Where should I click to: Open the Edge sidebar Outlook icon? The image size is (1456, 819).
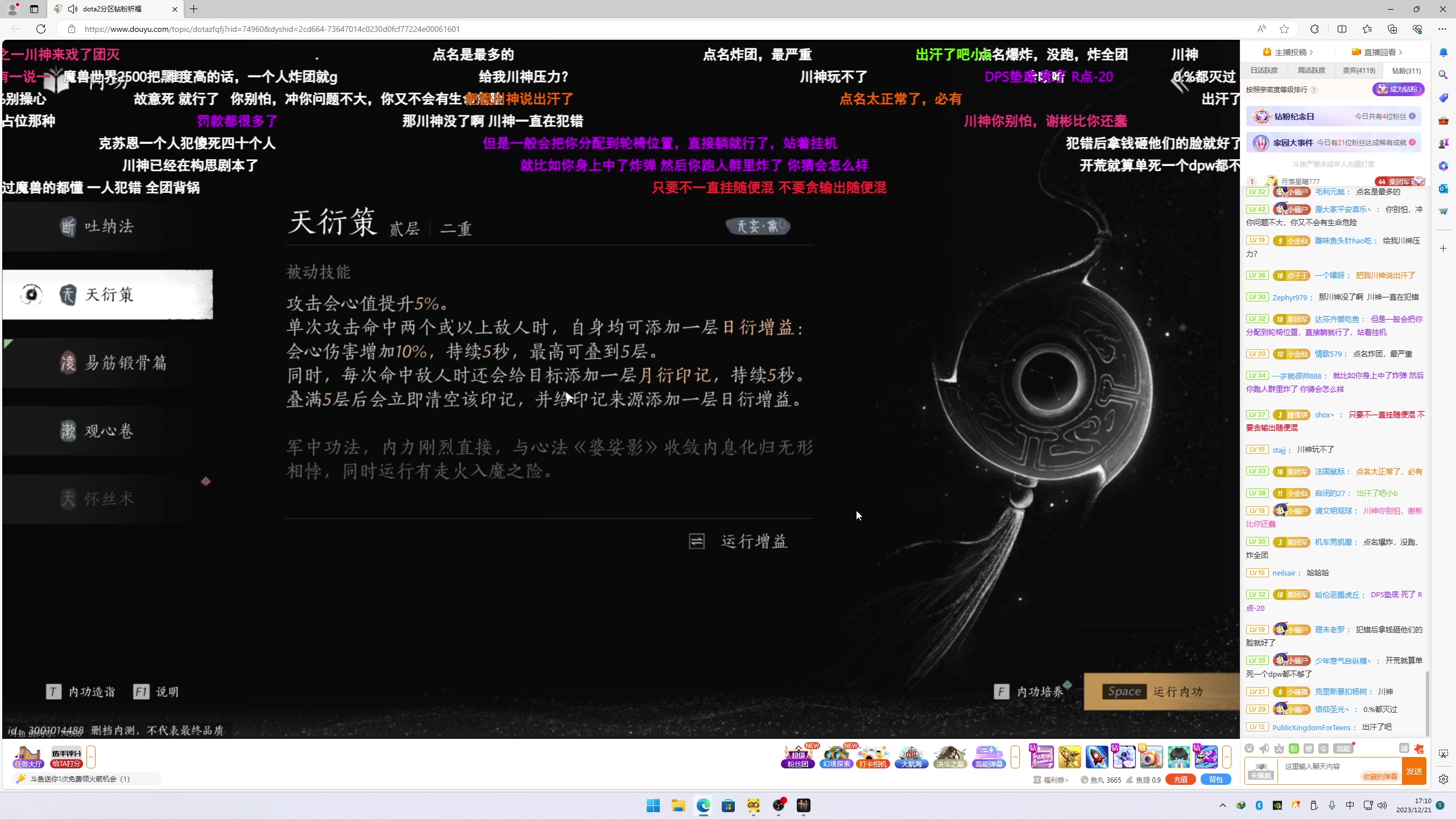pyautogui.click(x=1443, y=188)
